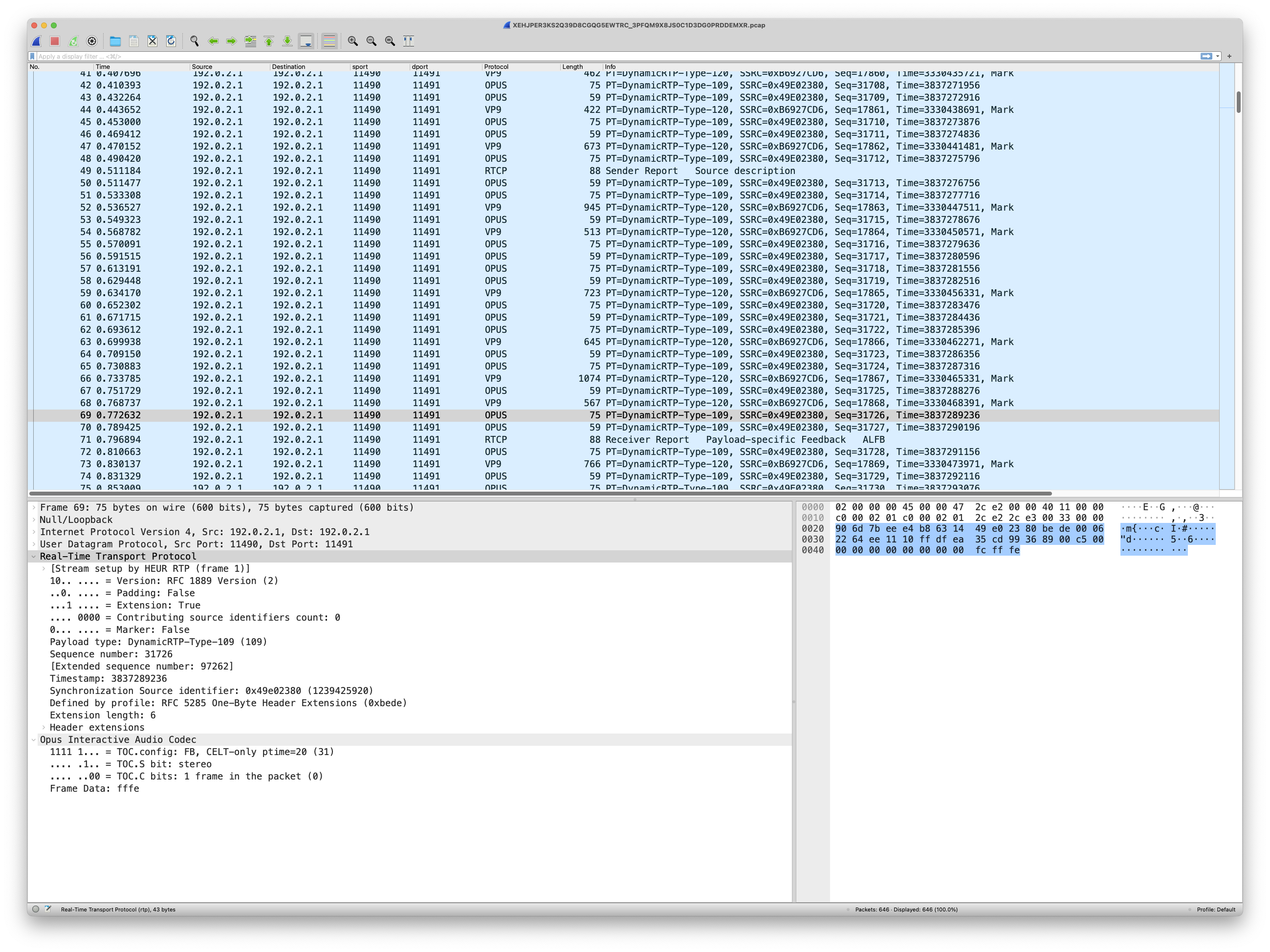Zoom in the main window text
Screen dimensions: 1270x952
tap(352, 41)
